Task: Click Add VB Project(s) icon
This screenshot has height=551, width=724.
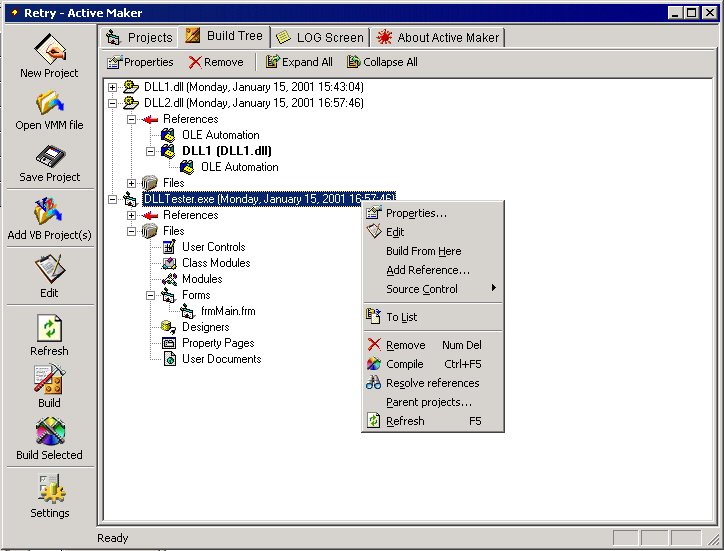Action: (49, 212)
